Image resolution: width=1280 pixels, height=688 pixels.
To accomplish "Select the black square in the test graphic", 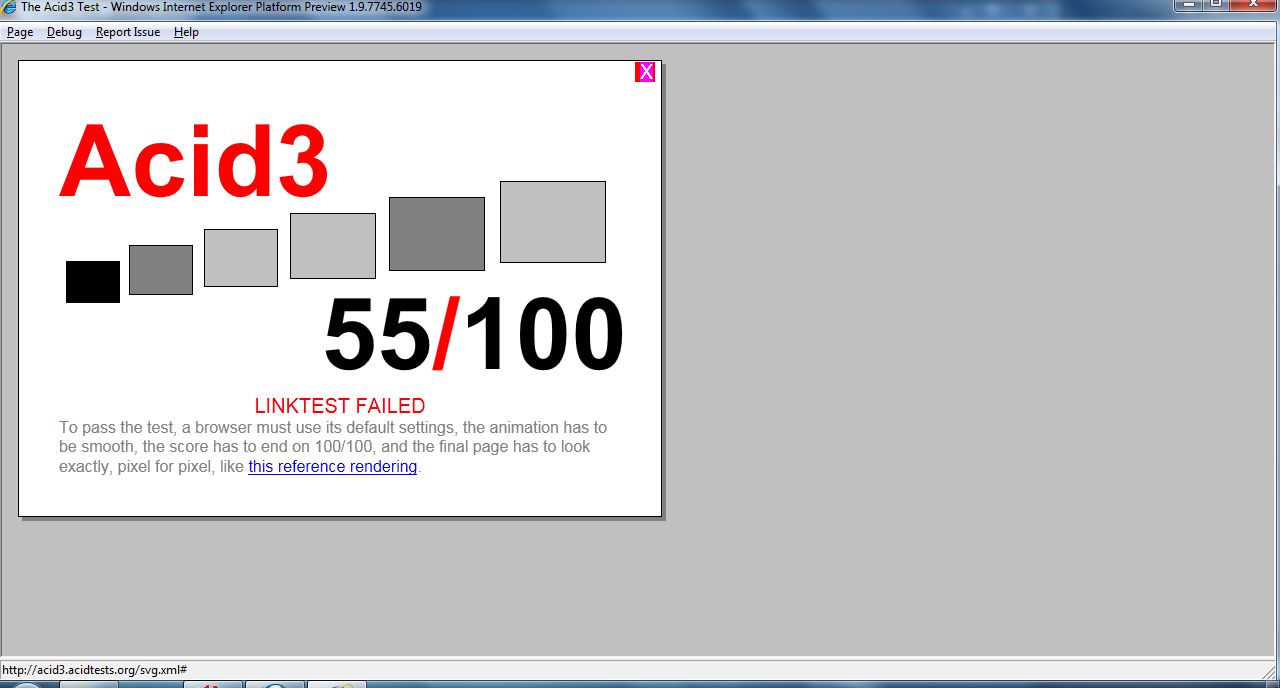I will [x=92, y=281].
